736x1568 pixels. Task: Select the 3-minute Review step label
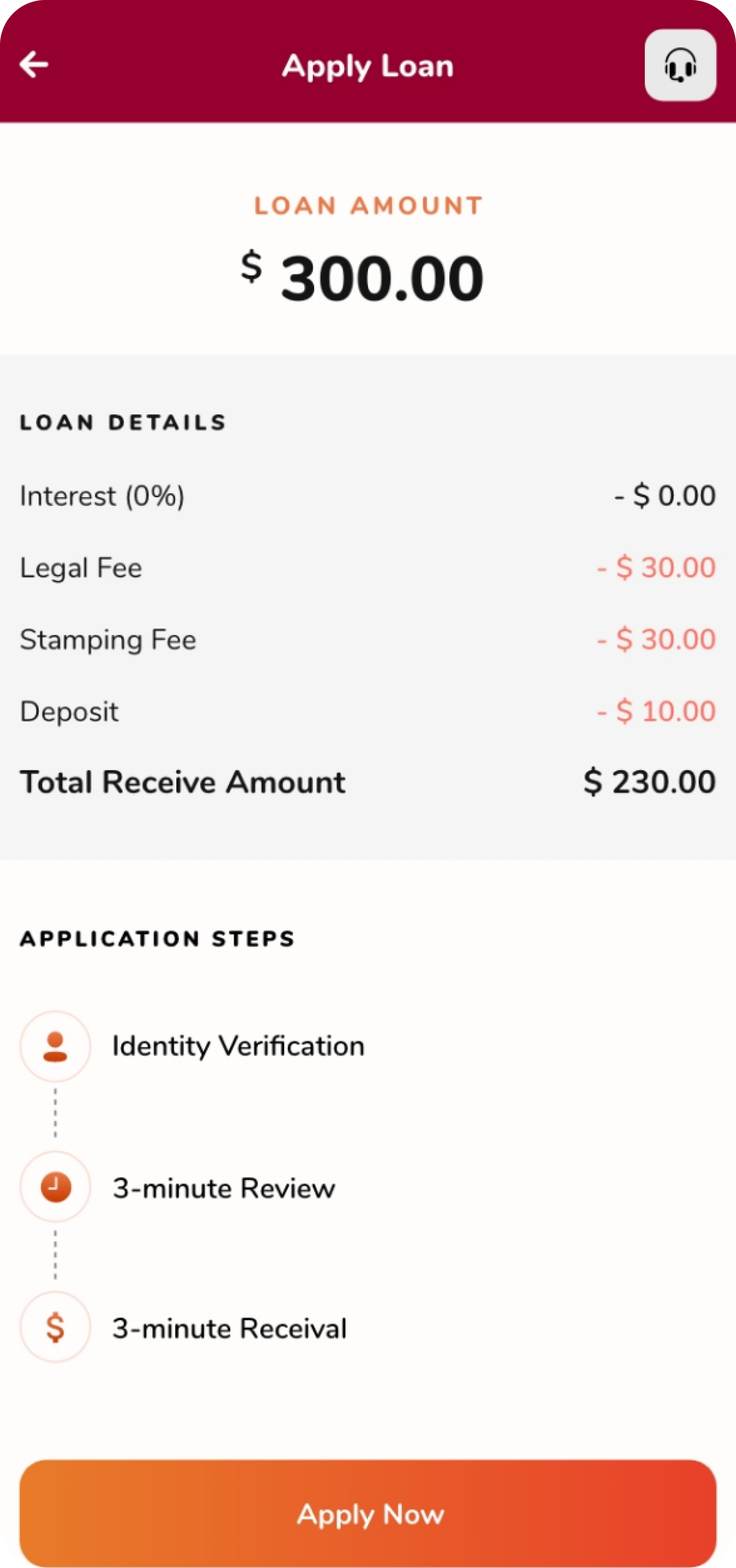tap(224, 1188)
